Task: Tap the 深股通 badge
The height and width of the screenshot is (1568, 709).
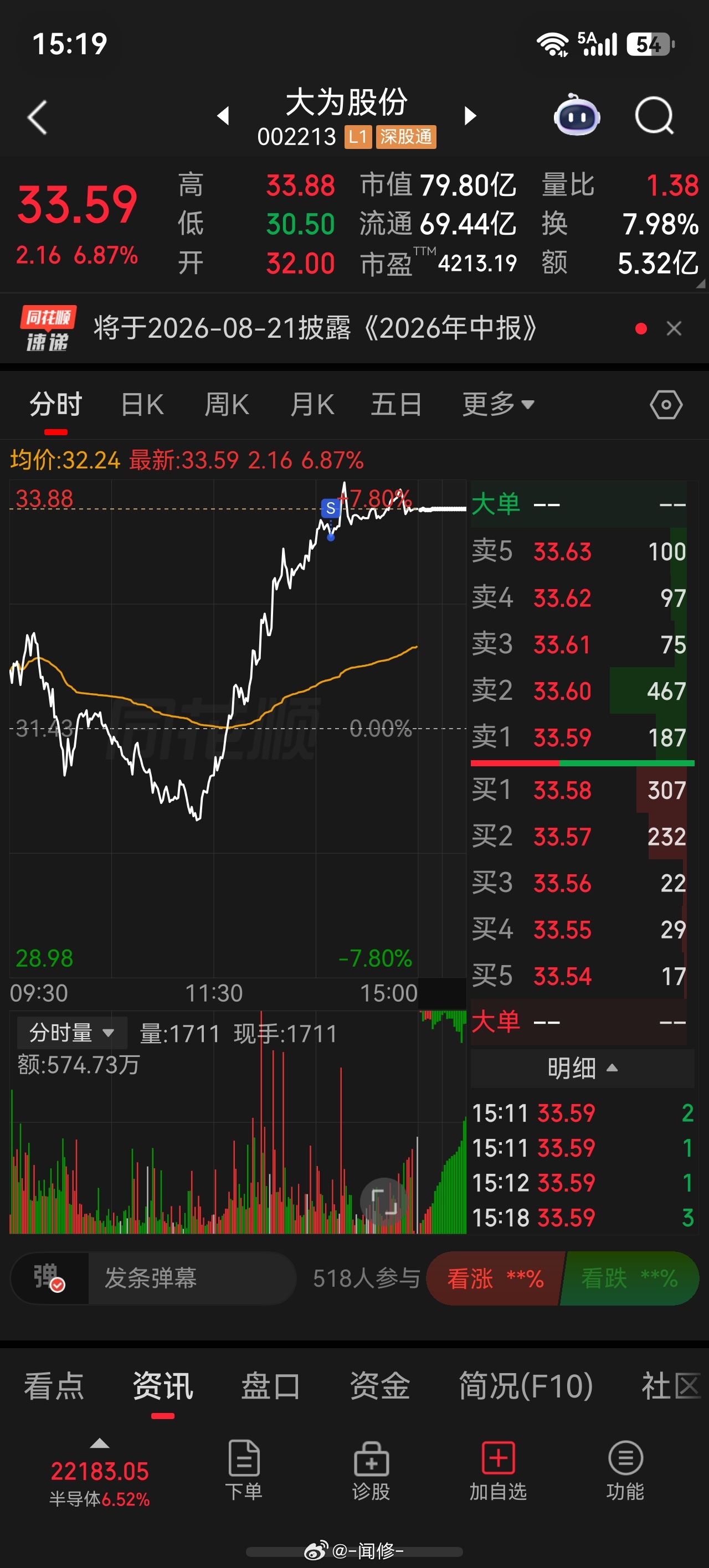Action: pyautogui.click(x=406, y=137)
